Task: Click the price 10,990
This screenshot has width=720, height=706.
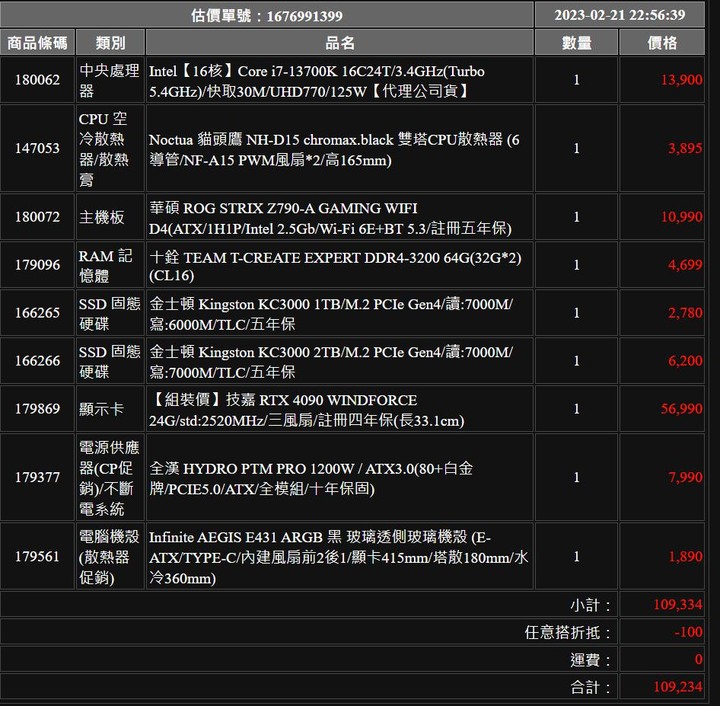Action: [x=681, y=217]
